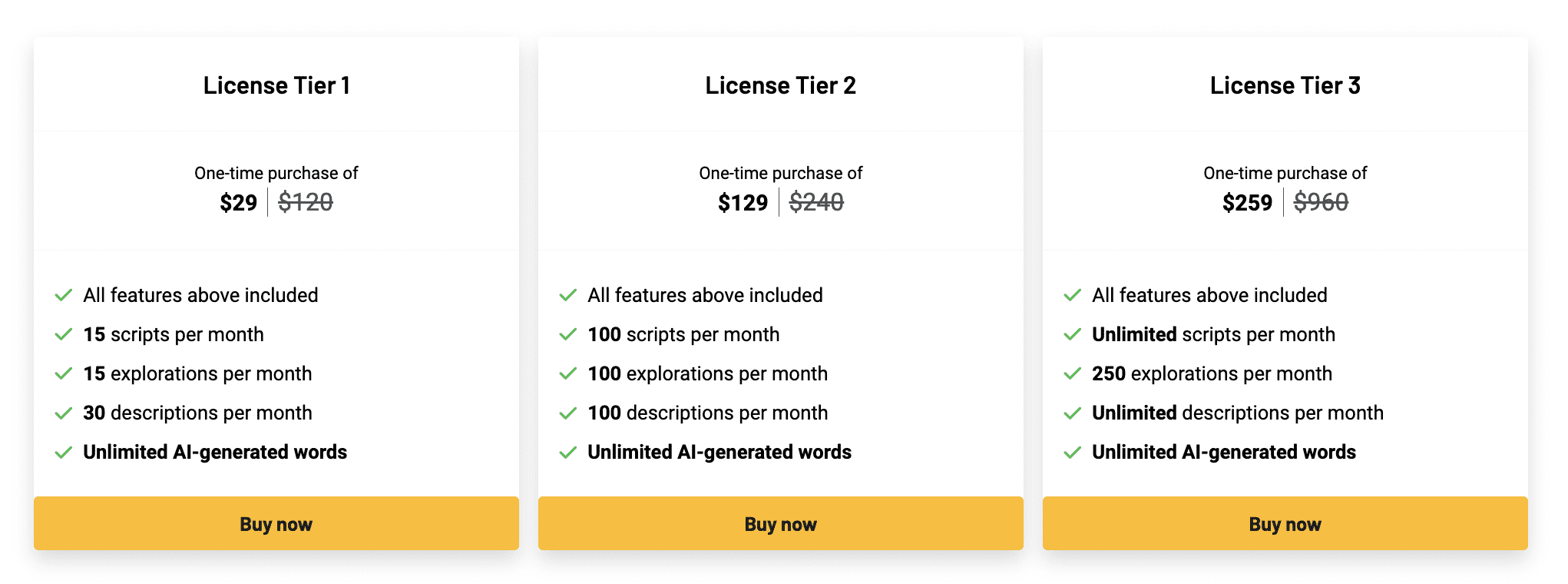The width and height of the screenshot is (1568, 584).
Task: Click the $29 price in Tier 1
Action: 238,203
